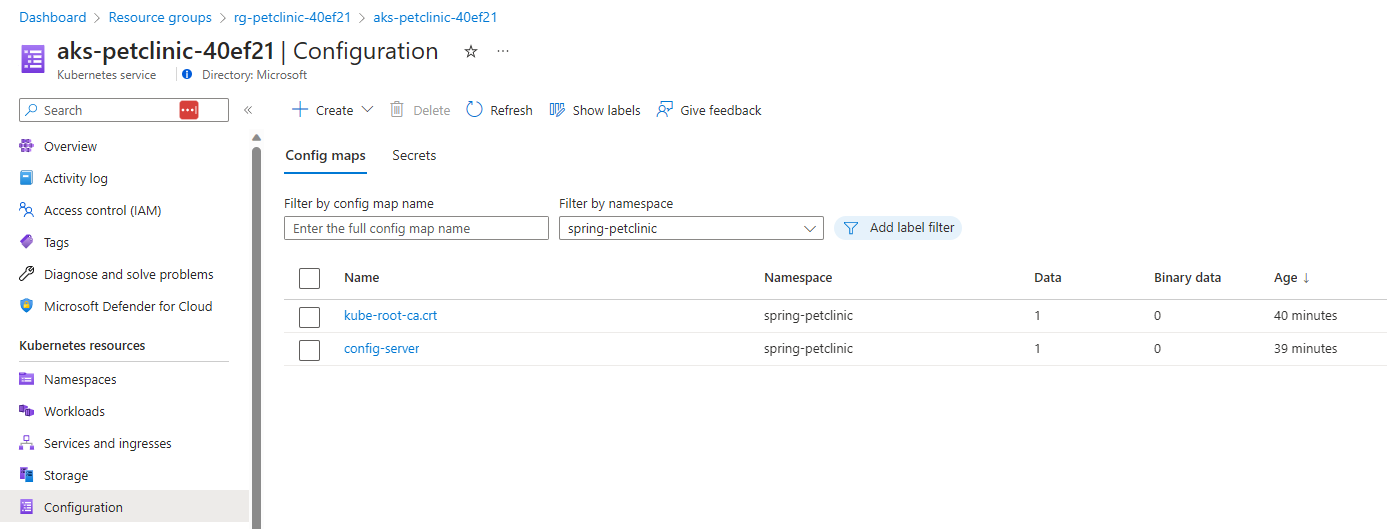Expand the Create dropdown chevron
The width and height of the screenshot is (1387, 529).
tap(367, 110)
